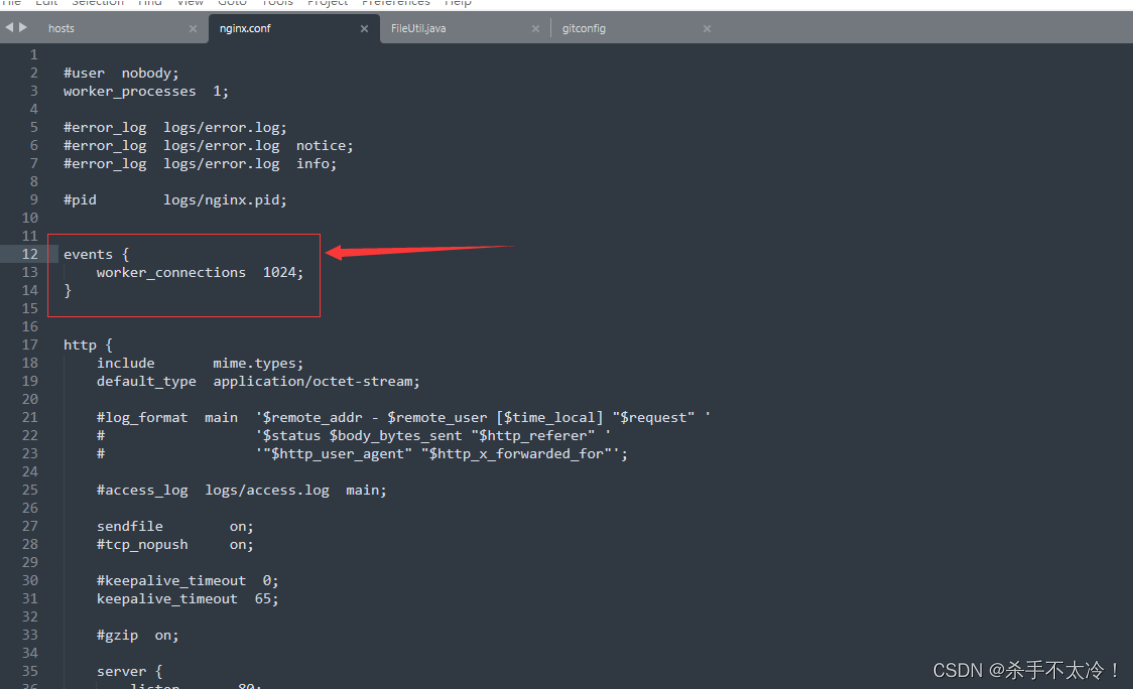The height and width of the screenshot is (690, 1133).
Task: Click the 'info;' word on line 7
Action: point(316,164)
